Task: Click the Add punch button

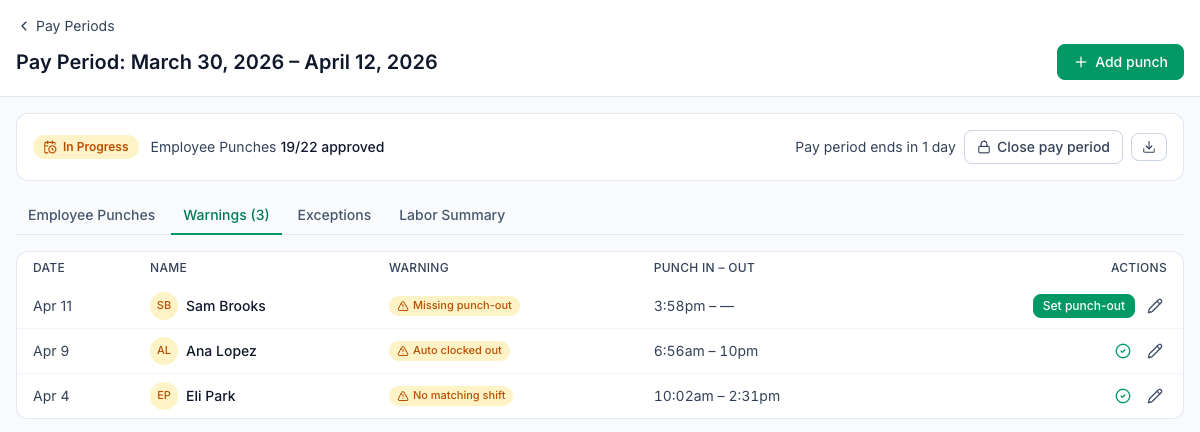Action: 1120,62
